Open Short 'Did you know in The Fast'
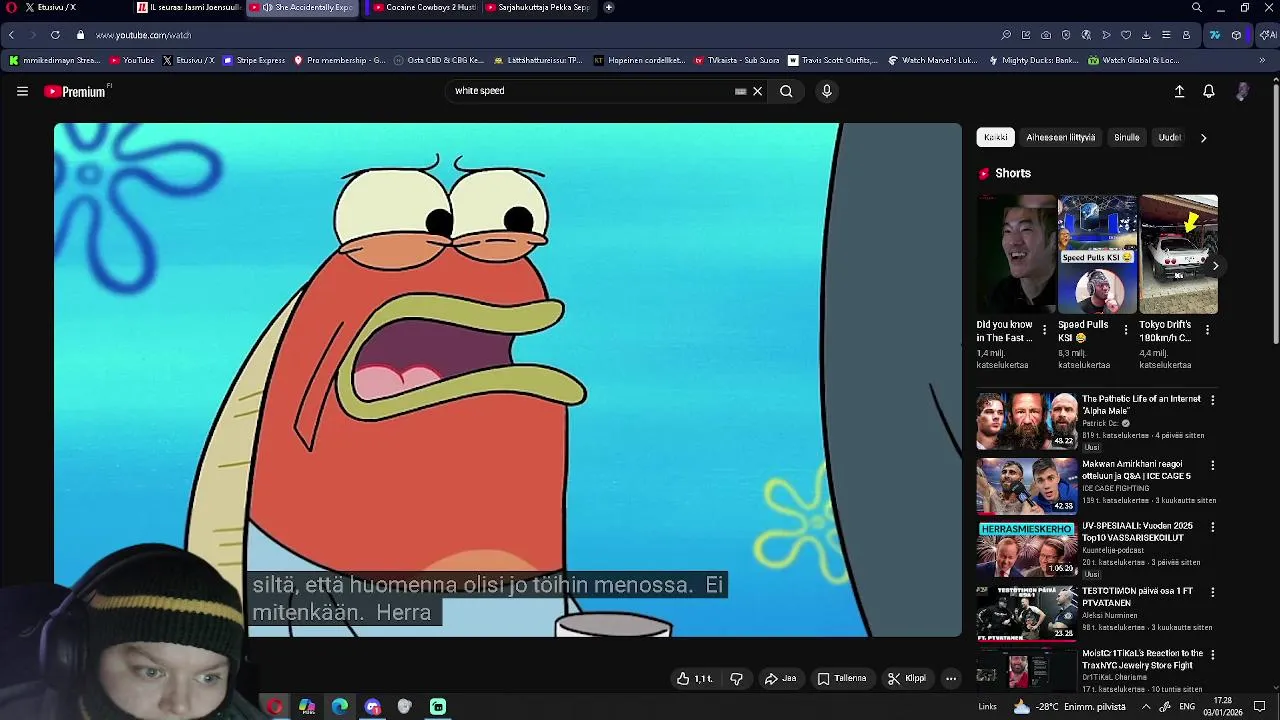The height and width of the screenshot is (720, 1280). point(1015,254)
